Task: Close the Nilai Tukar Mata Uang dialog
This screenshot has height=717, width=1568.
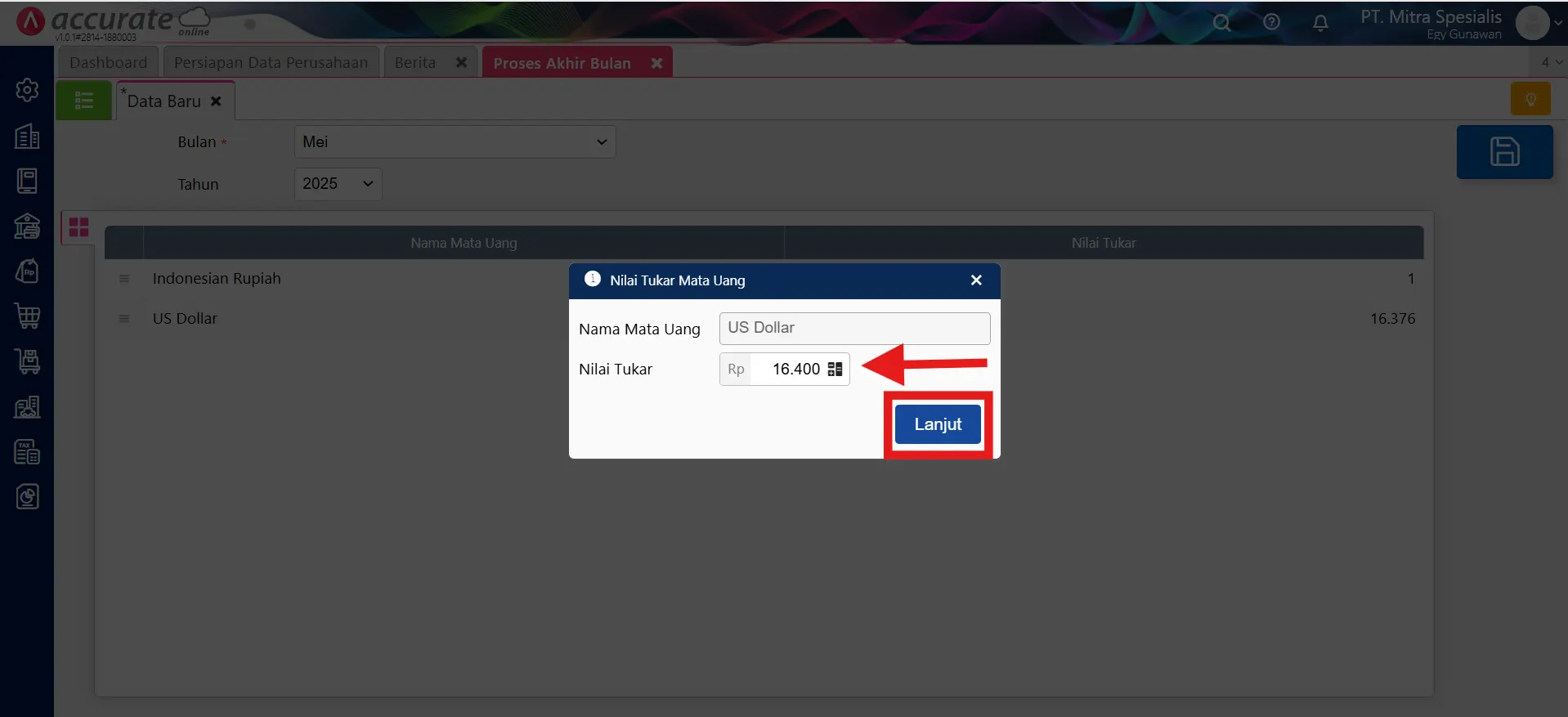Action: coord(975,280)
